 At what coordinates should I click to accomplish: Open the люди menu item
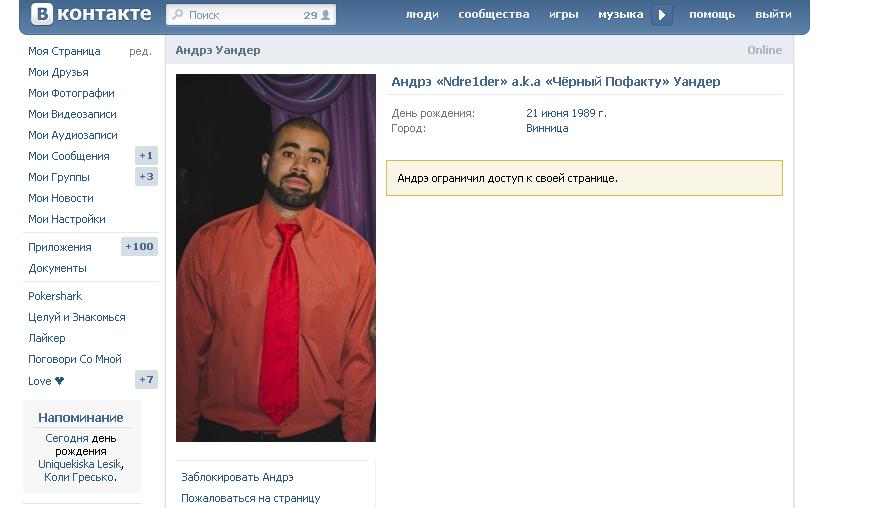click(422, 14)
